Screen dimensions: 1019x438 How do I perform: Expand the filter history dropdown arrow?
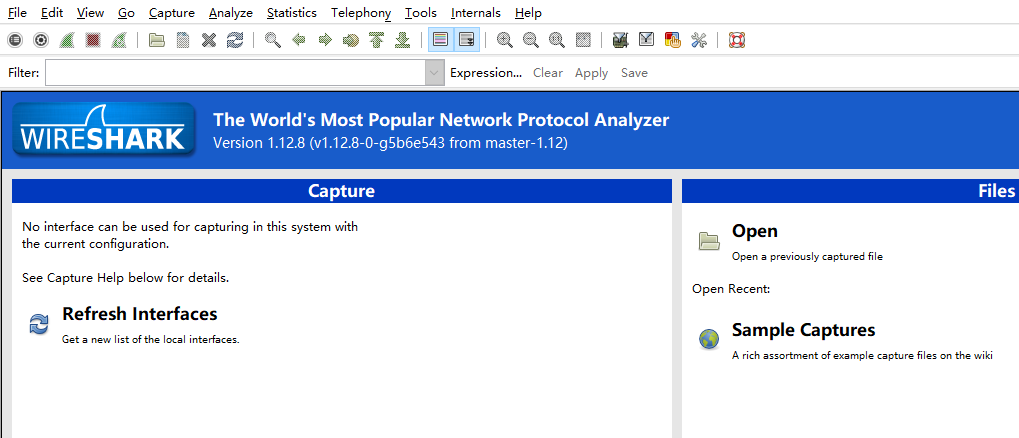coord(435,73)
